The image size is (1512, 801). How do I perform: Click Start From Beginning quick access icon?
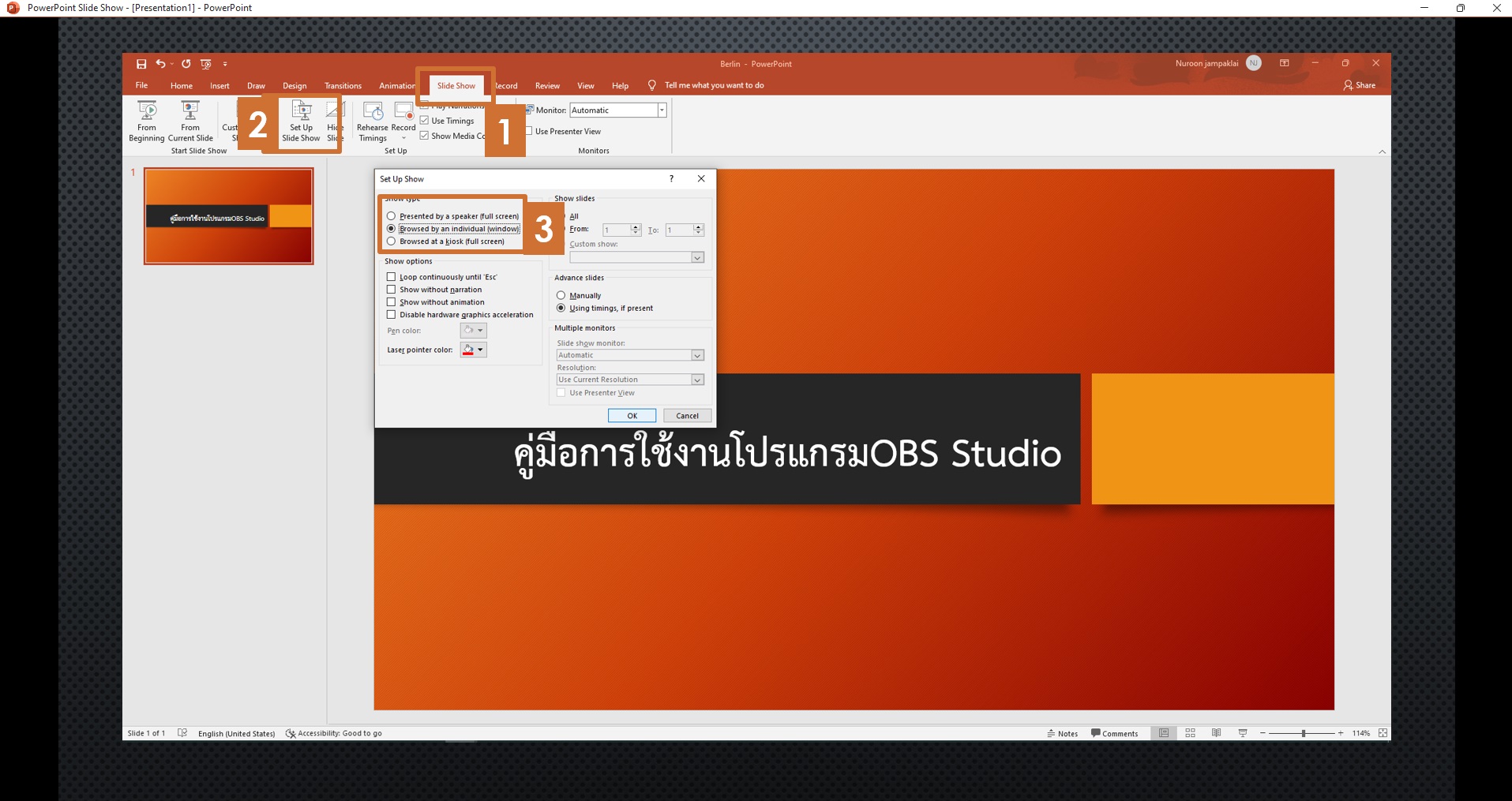pos(206,64)
